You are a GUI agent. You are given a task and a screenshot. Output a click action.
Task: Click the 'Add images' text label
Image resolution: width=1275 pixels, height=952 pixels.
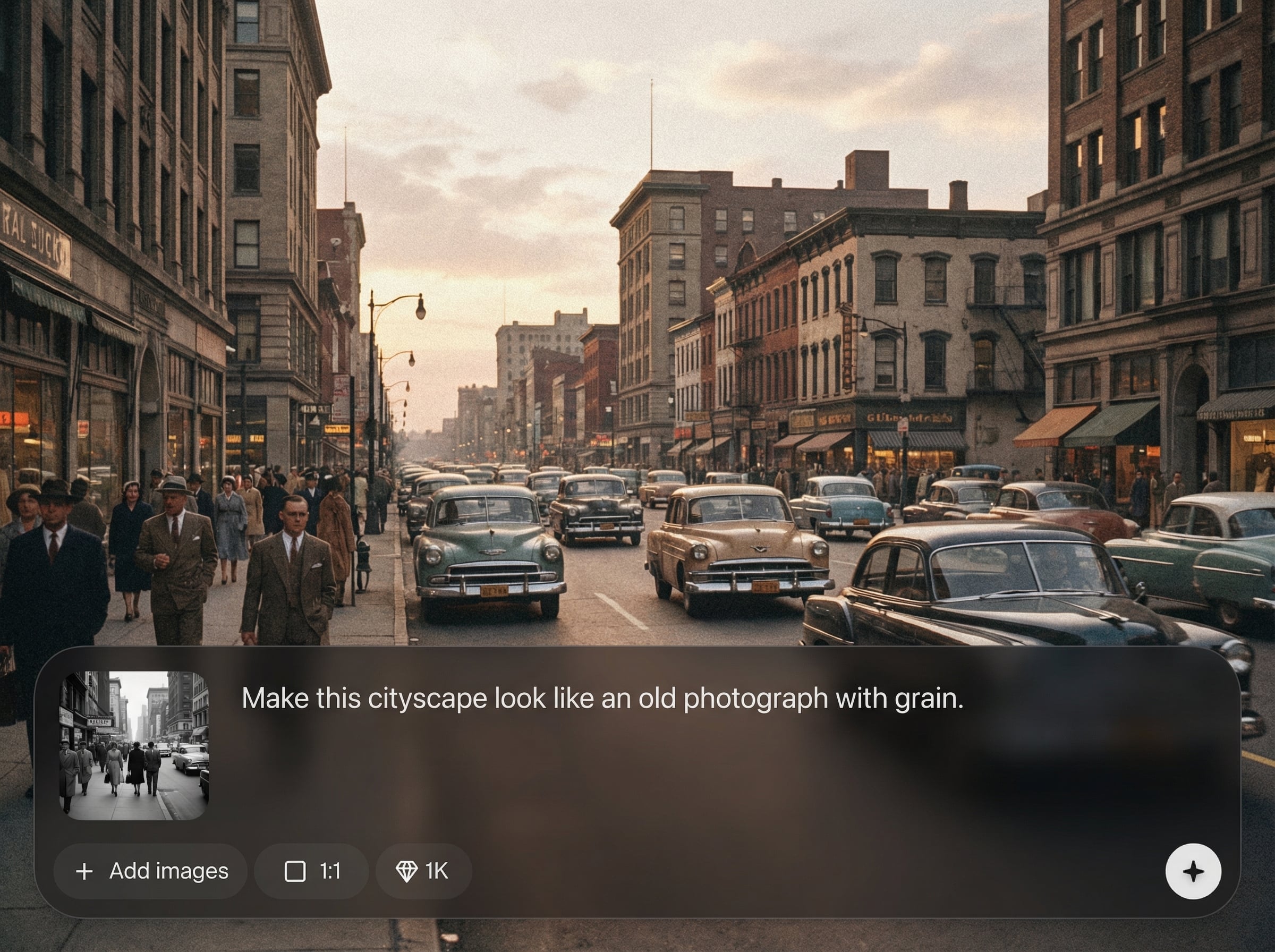pos(169,871)
